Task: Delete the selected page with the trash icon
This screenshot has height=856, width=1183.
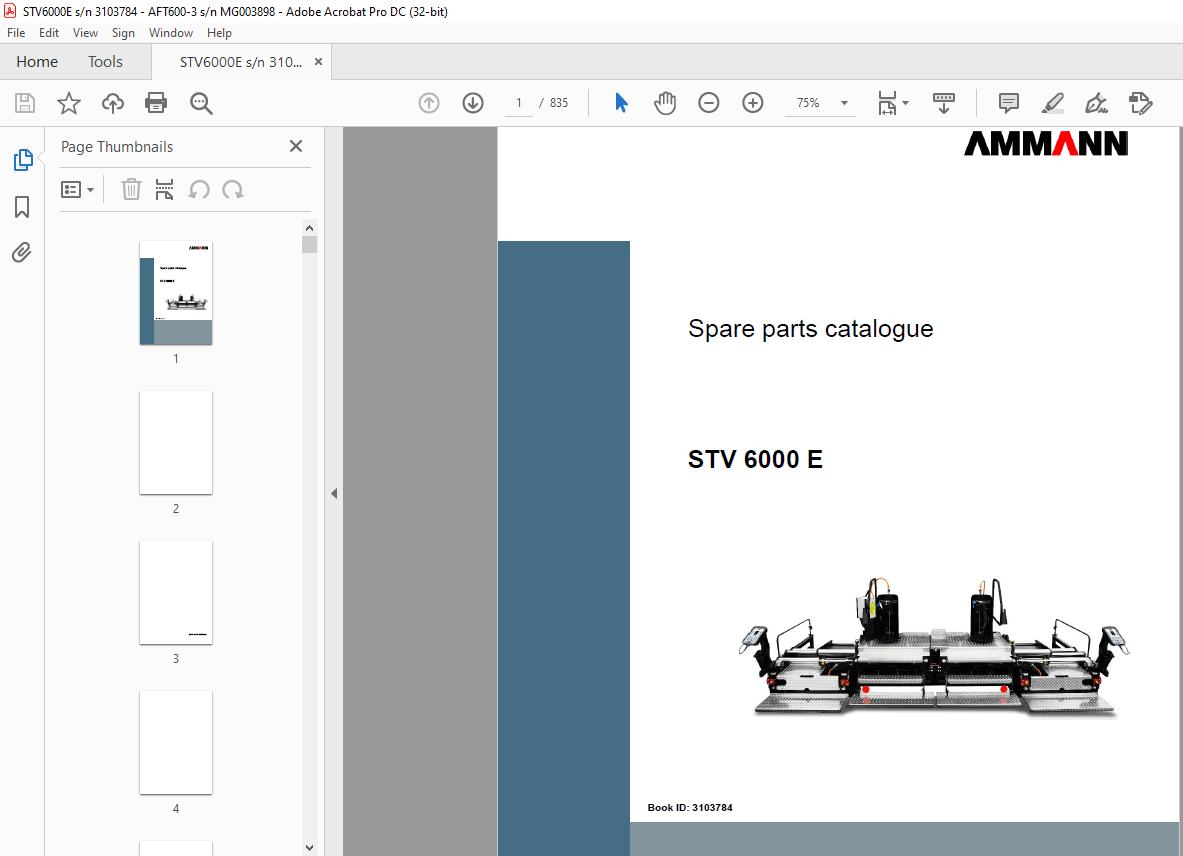Action: [x=131, y=189]
